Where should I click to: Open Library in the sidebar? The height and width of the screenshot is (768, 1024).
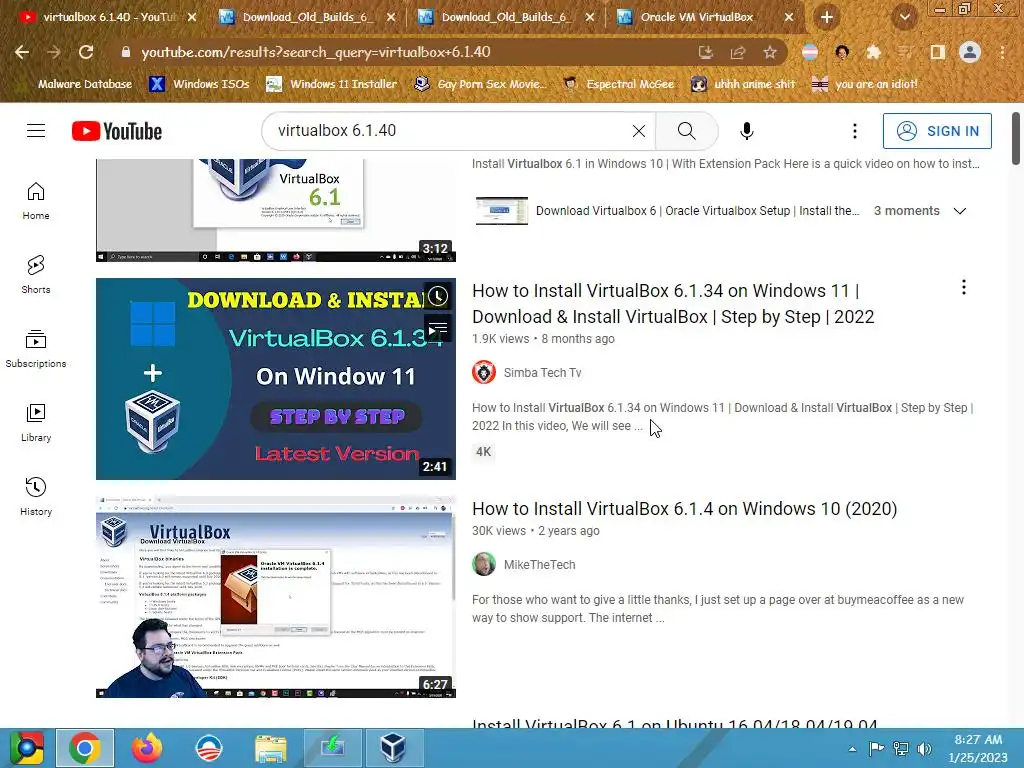tap(36, 423)
